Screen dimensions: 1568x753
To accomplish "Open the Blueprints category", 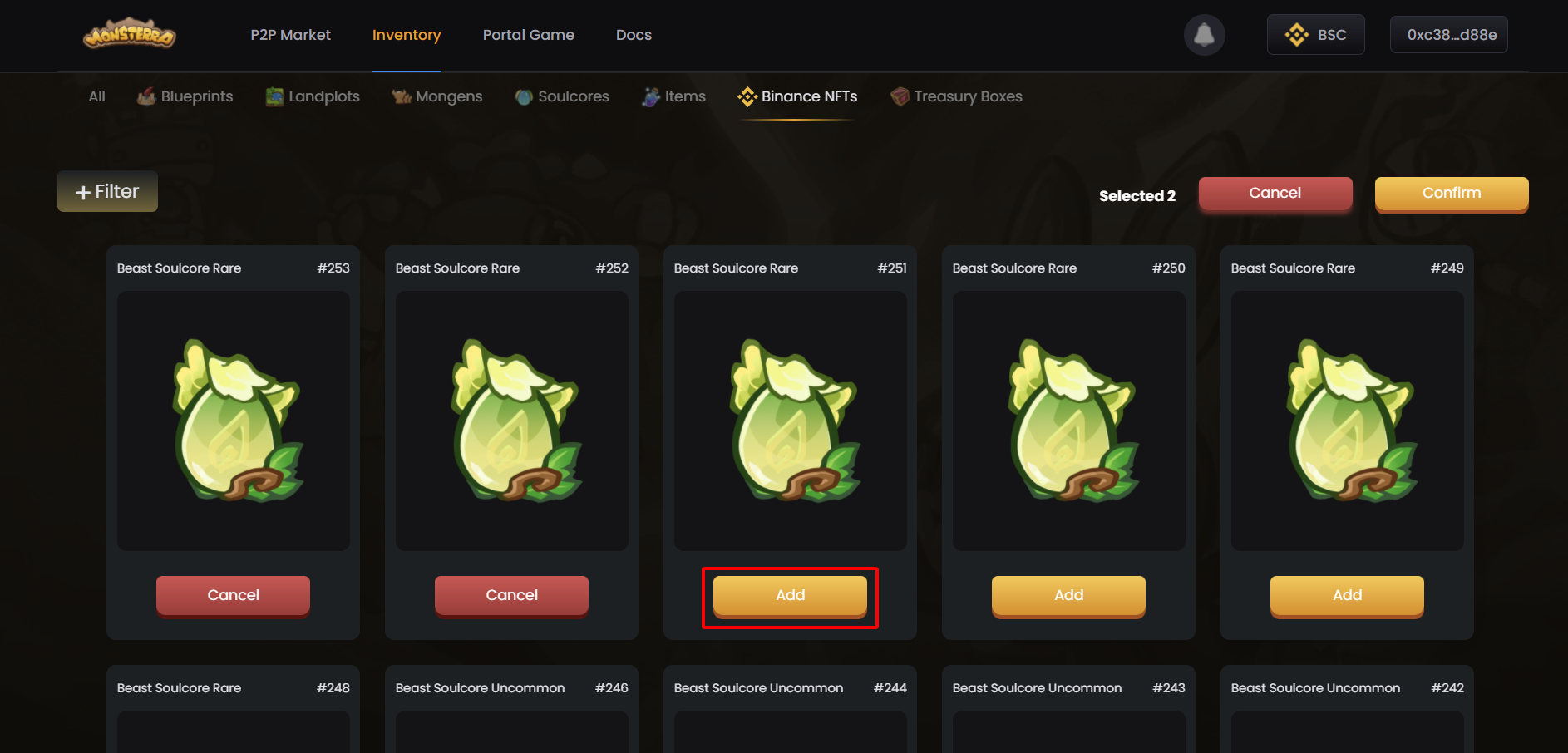I will pos(185,96).
